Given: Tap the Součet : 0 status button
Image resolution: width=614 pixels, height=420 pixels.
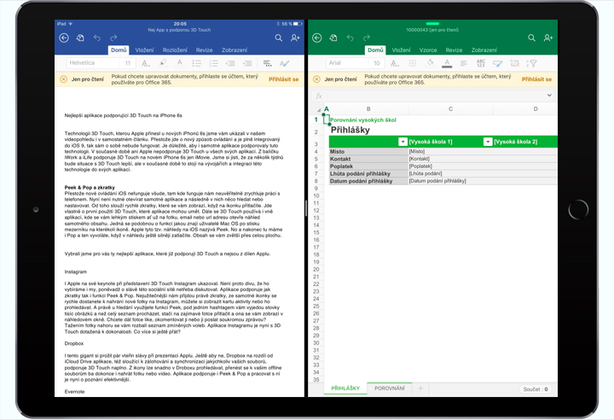Looking at the screenshot, I should point(535,389).
